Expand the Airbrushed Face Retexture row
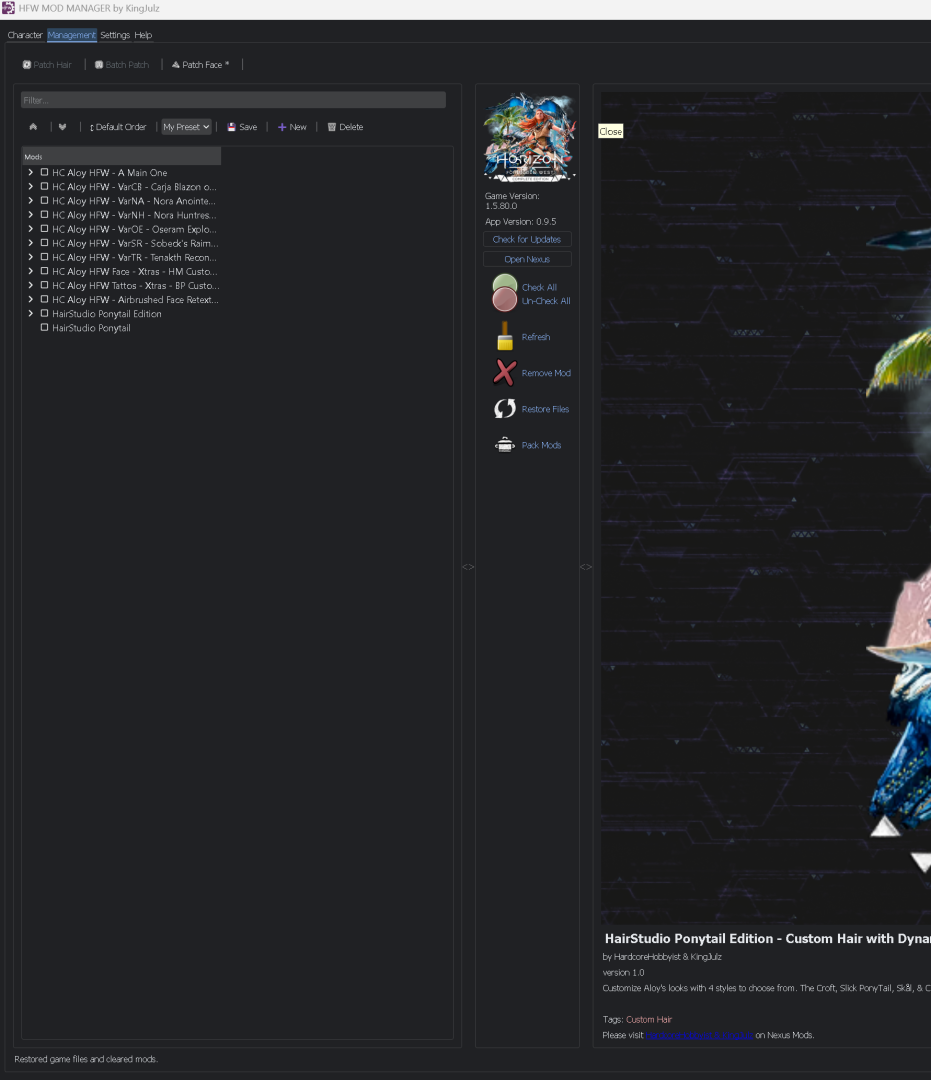 (x=31, y=300)
